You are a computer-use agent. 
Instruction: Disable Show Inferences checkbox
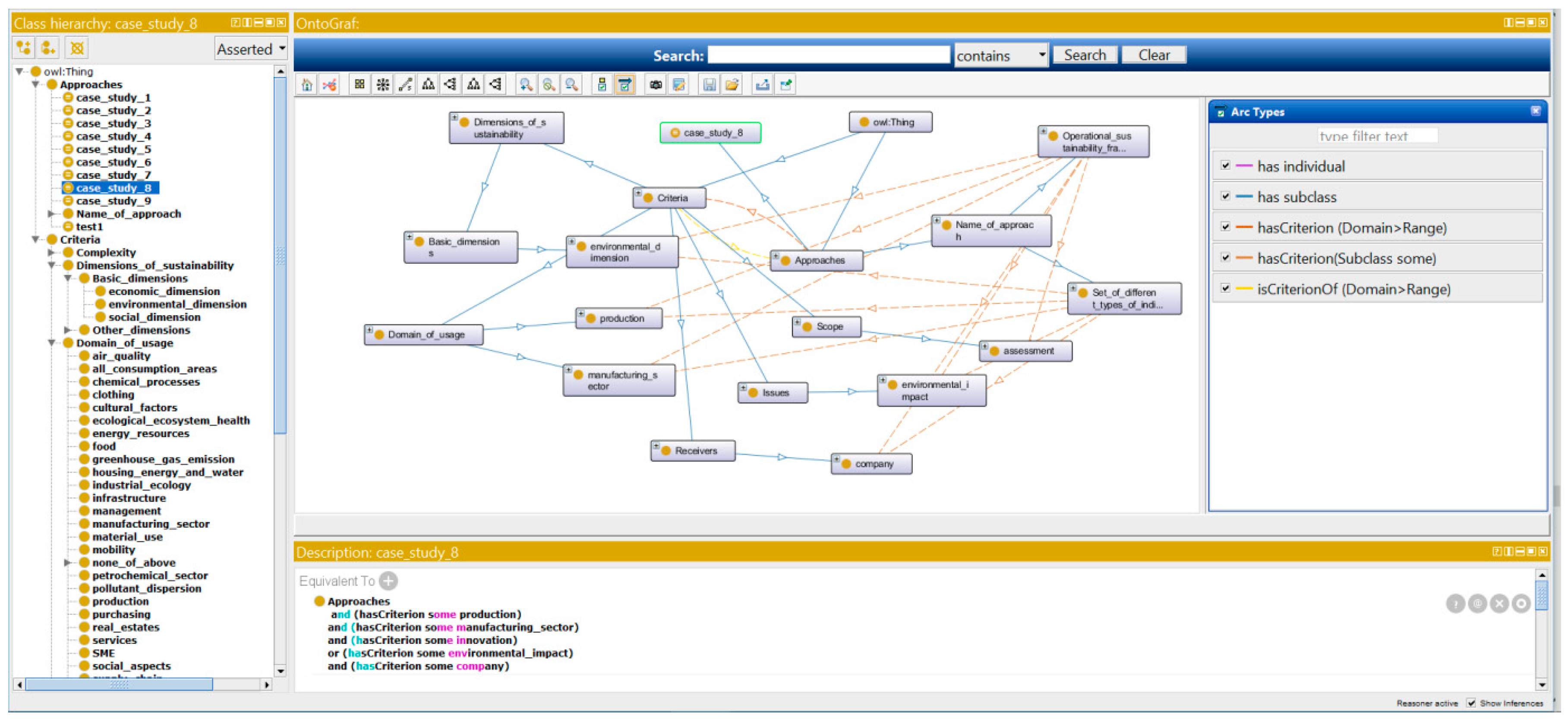[x=1471, y=703]
